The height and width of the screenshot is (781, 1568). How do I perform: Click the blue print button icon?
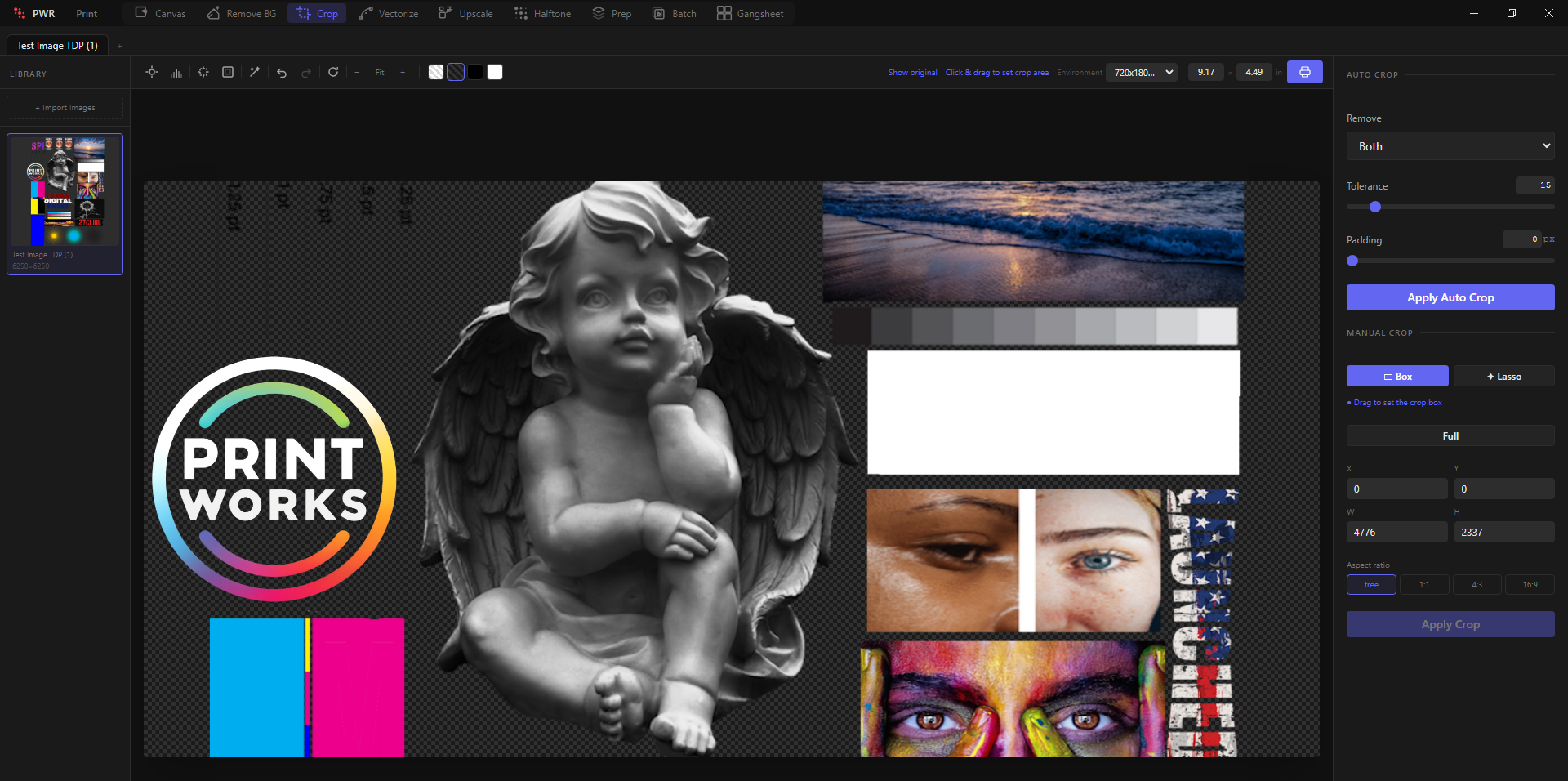tap(1305, 72)
